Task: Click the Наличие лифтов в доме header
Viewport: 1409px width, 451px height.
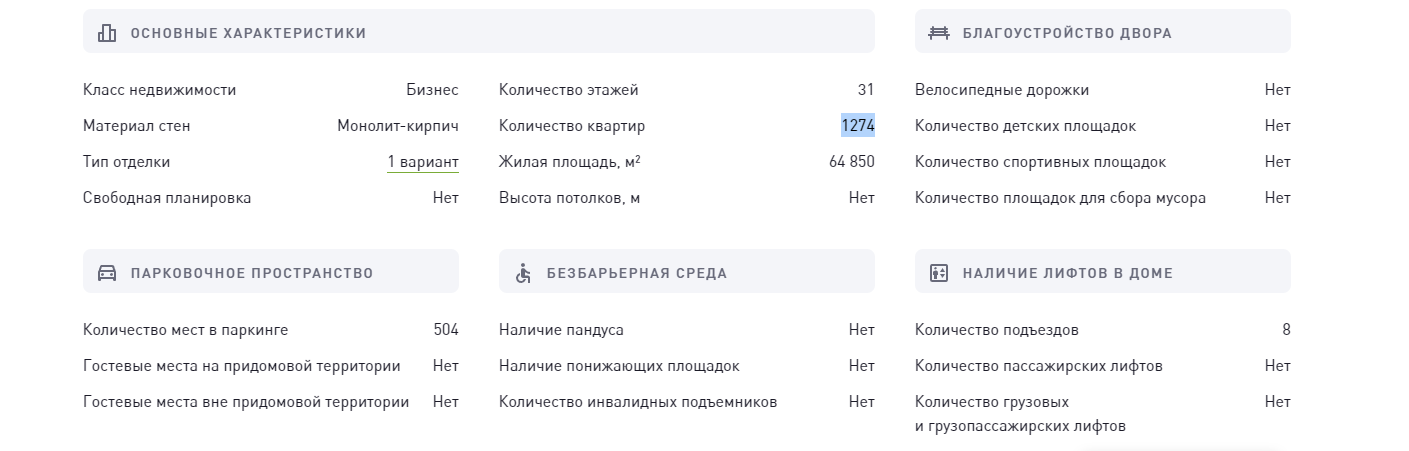Action: (1103, 271)
